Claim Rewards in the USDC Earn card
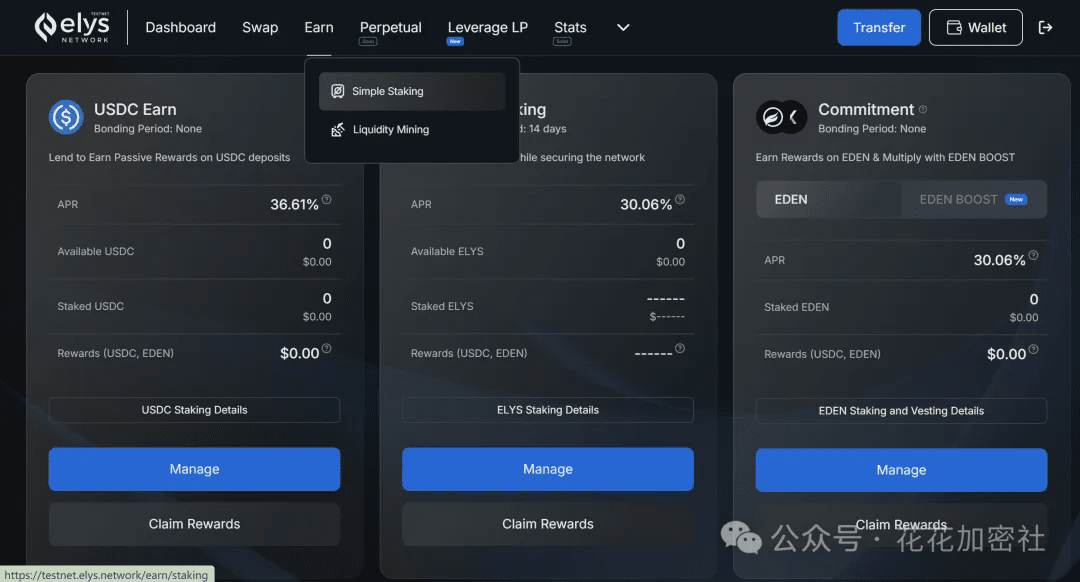Screen dimensions: 1080x582 click(x=194, y=524)
